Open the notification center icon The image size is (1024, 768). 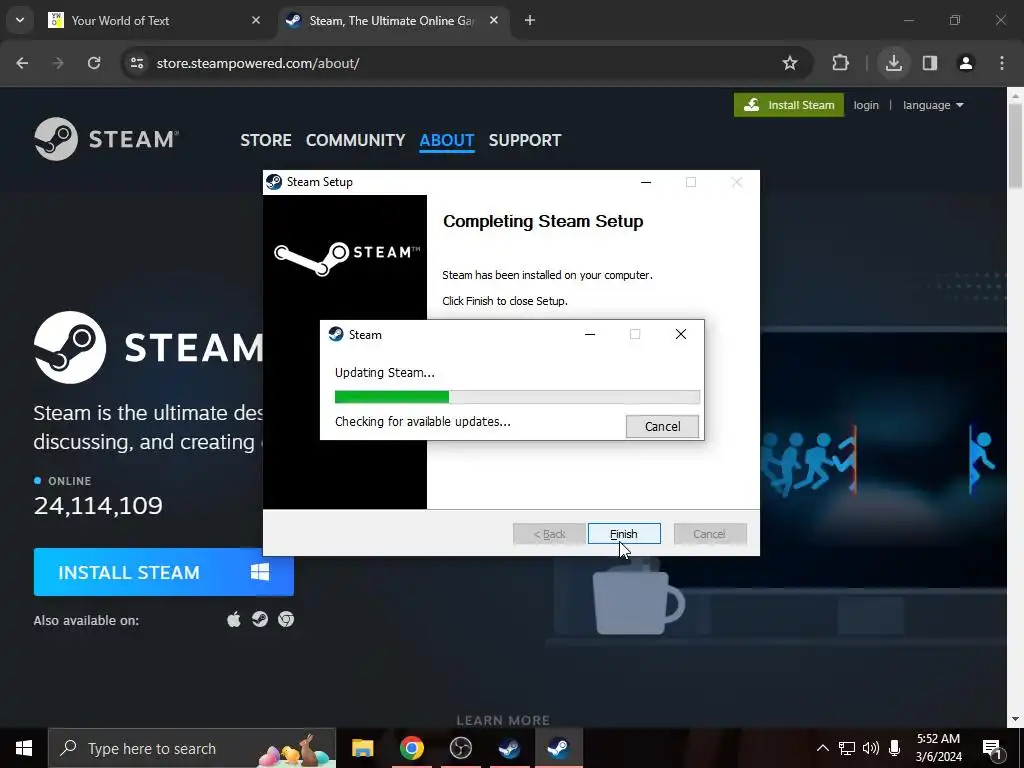(992, 748)
